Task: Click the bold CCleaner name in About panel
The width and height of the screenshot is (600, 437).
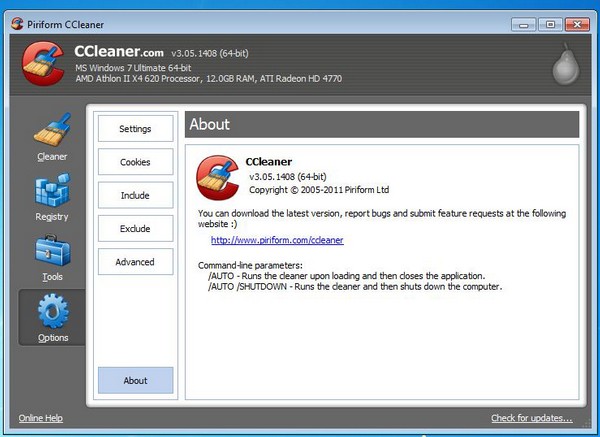Action: 269,161
